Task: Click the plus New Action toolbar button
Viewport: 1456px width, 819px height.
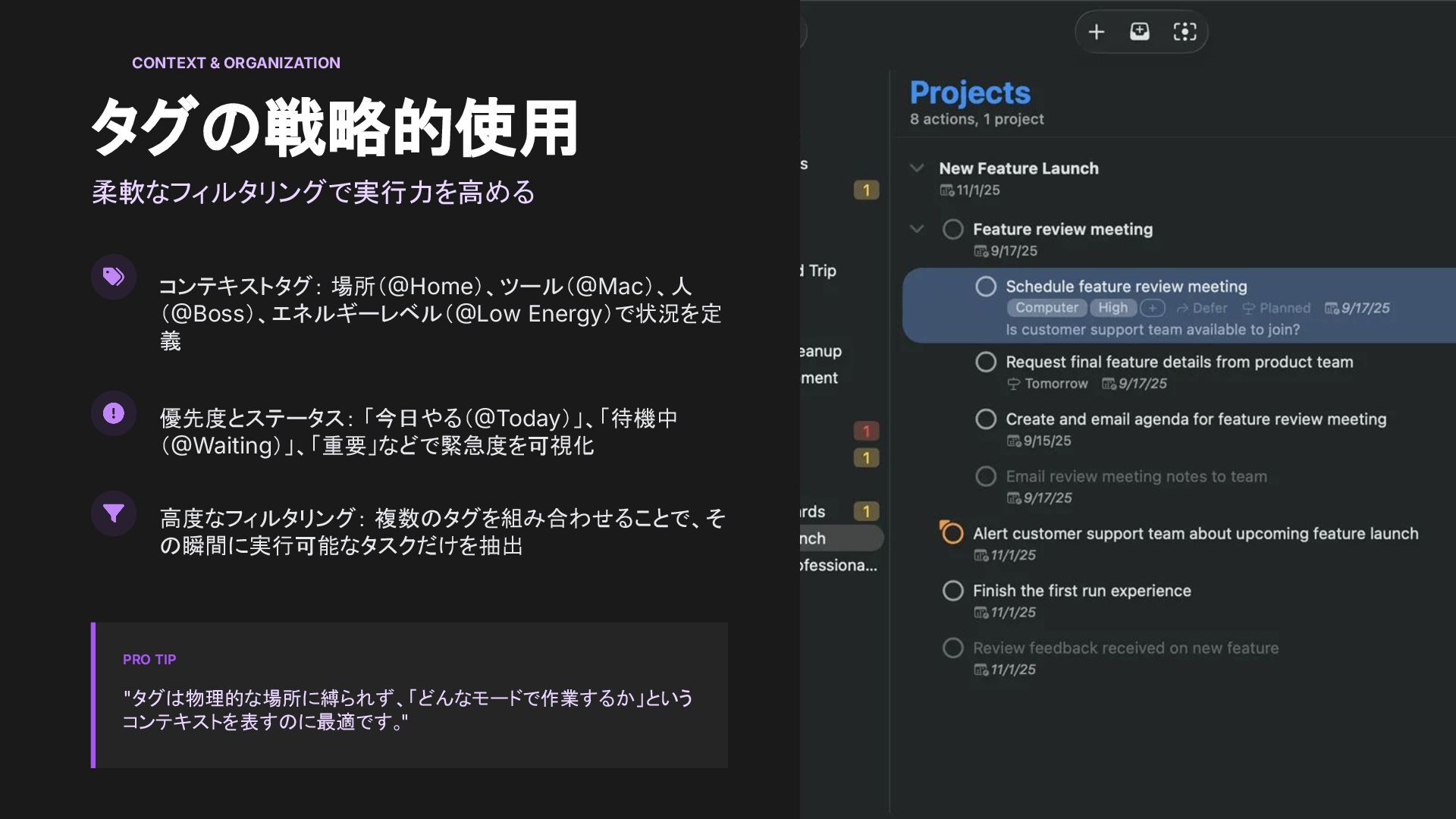Action: tap(1096, 32)
